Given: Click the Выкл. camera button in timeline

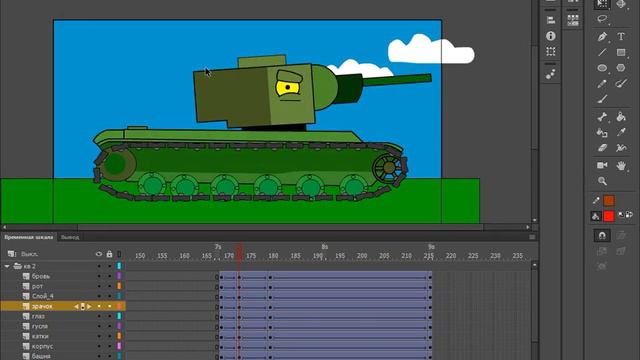Looking at the screenshot, I should tap(29, 254).
